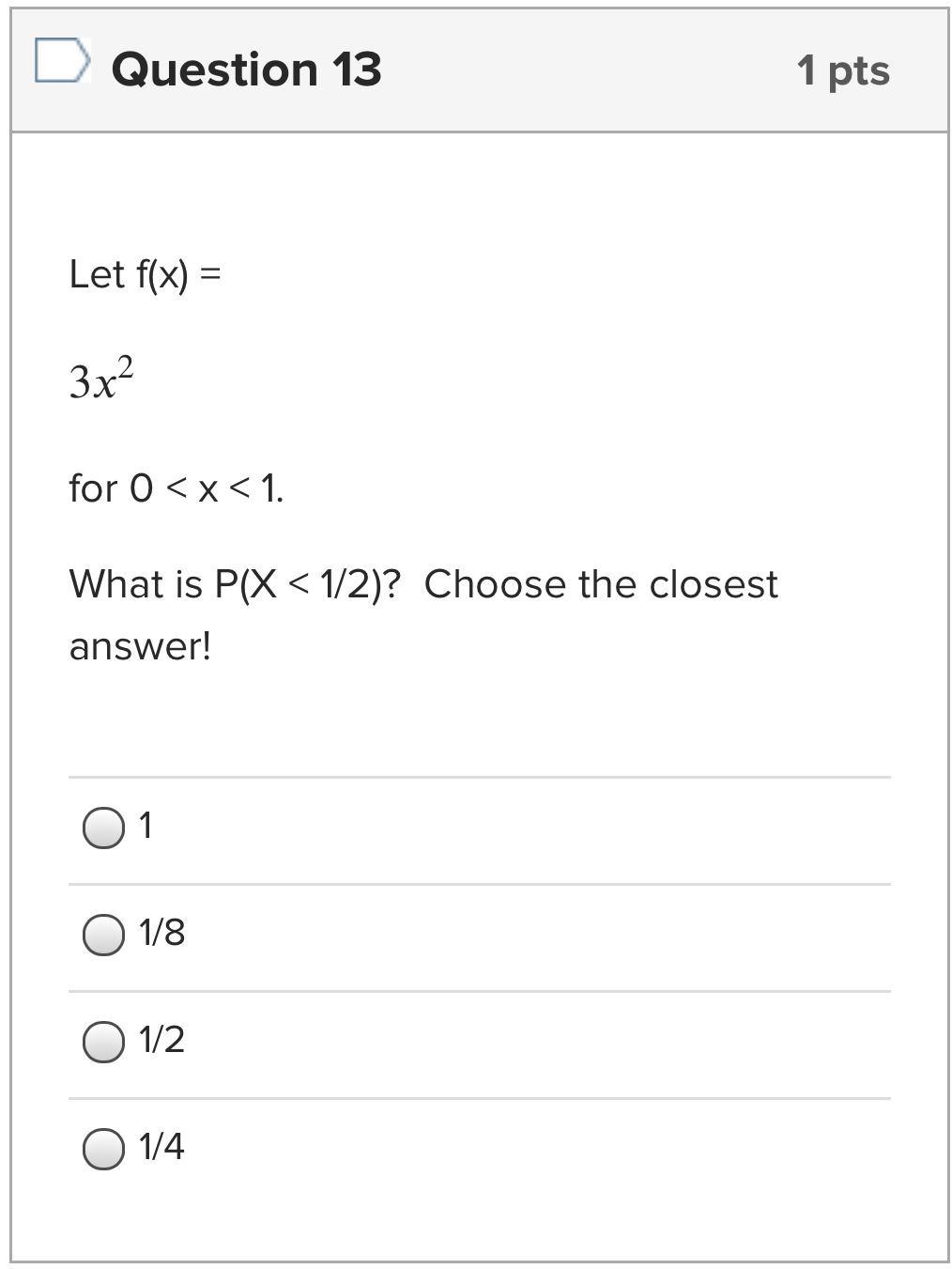Click the line for 0 < x < 1
Image resolution: width=952 pixels, height=1269 pixels.
(177, 487)
